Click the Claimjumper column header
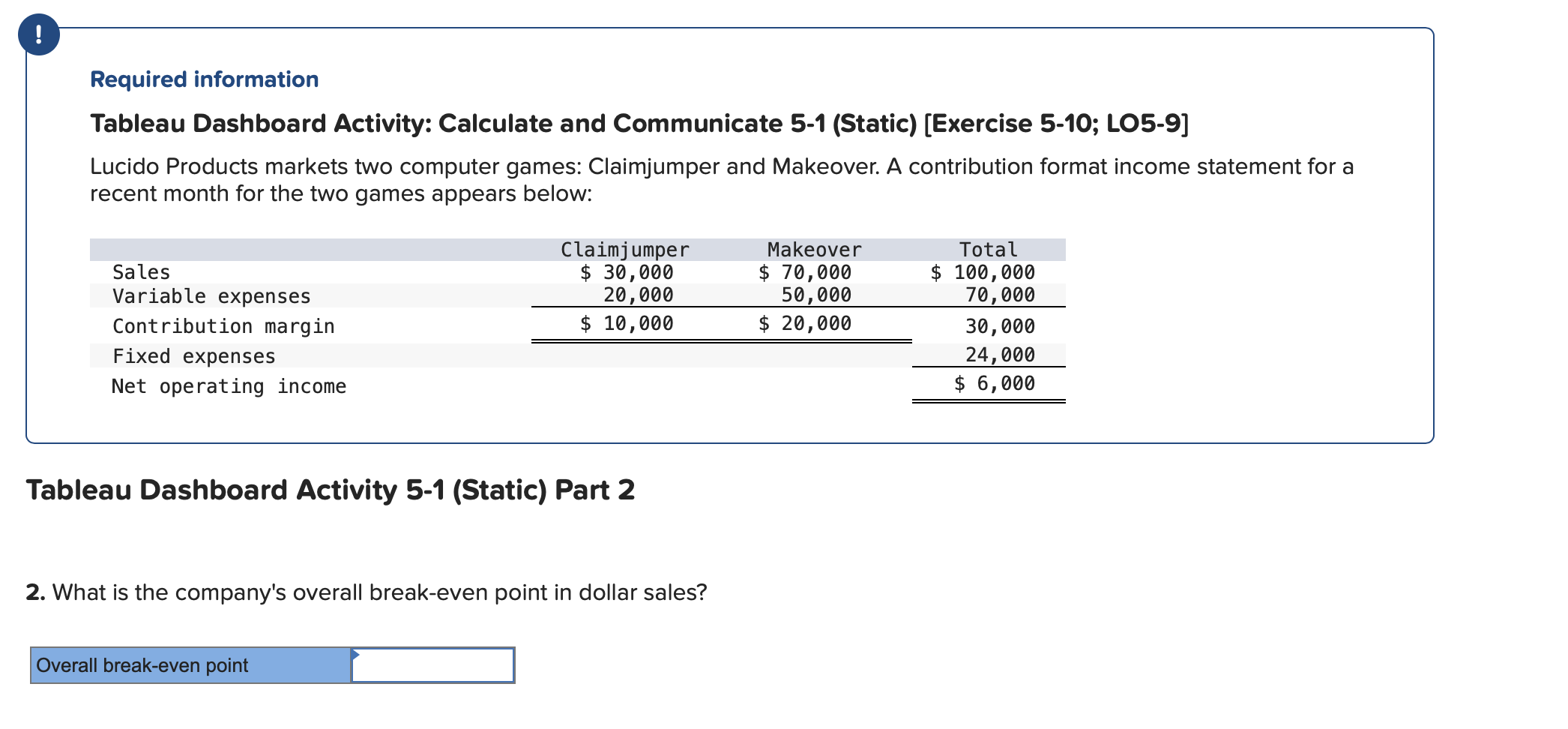The image size is (1568, 729). pos(625,249)
